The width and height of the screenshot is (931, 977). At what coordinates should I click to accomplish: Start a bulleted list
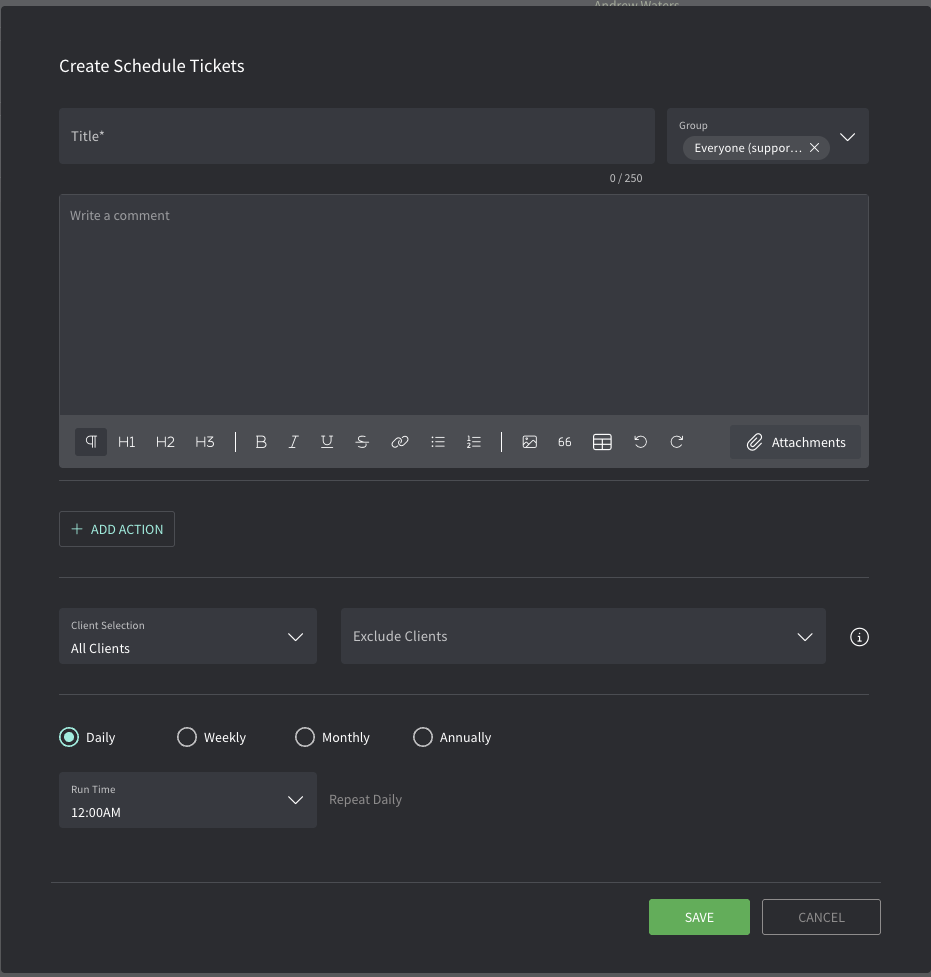pos(438,442)
